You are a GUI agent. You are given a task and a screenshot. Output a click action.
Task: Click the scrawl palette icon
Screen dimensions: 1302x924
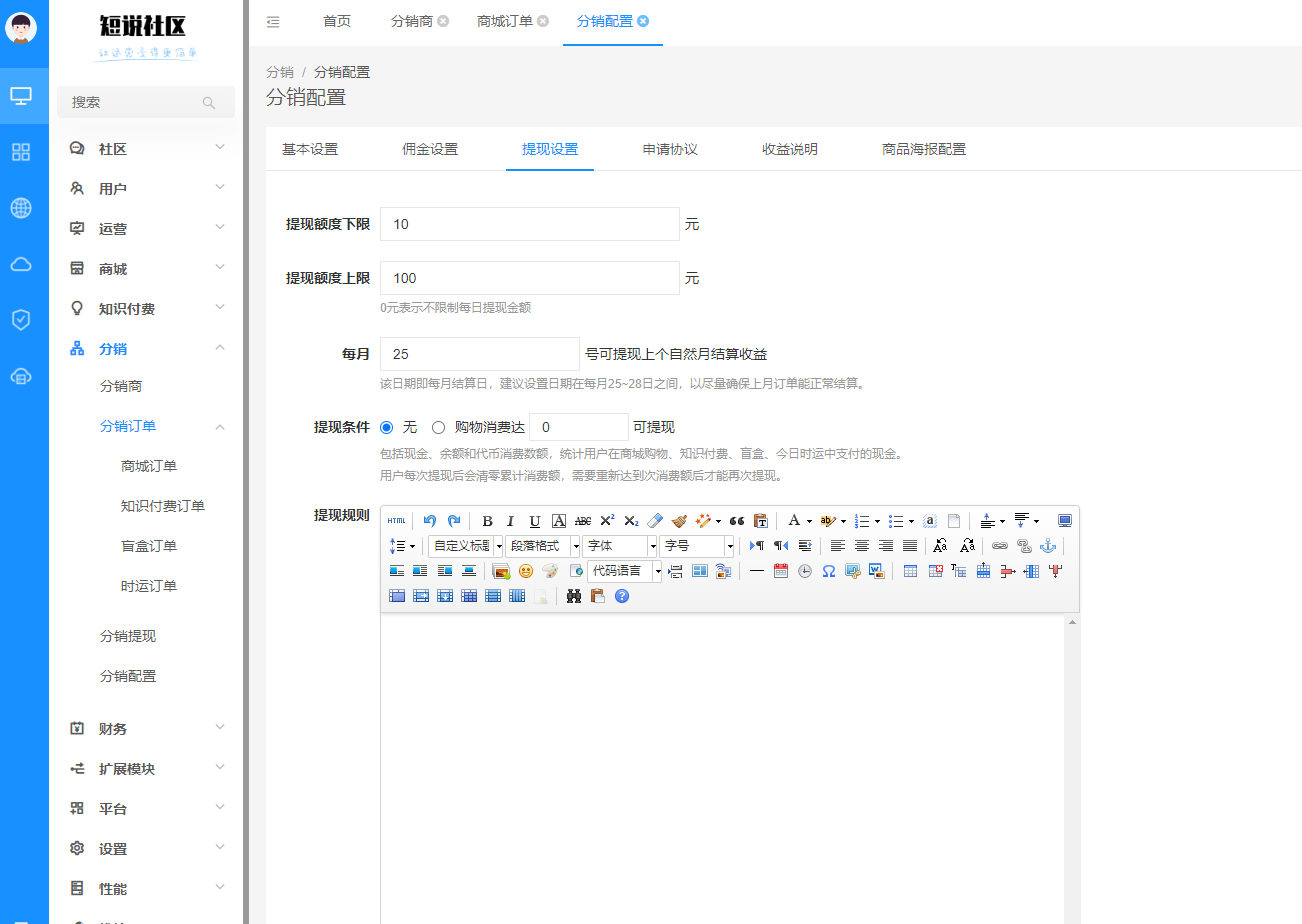[x=550, y=571]
